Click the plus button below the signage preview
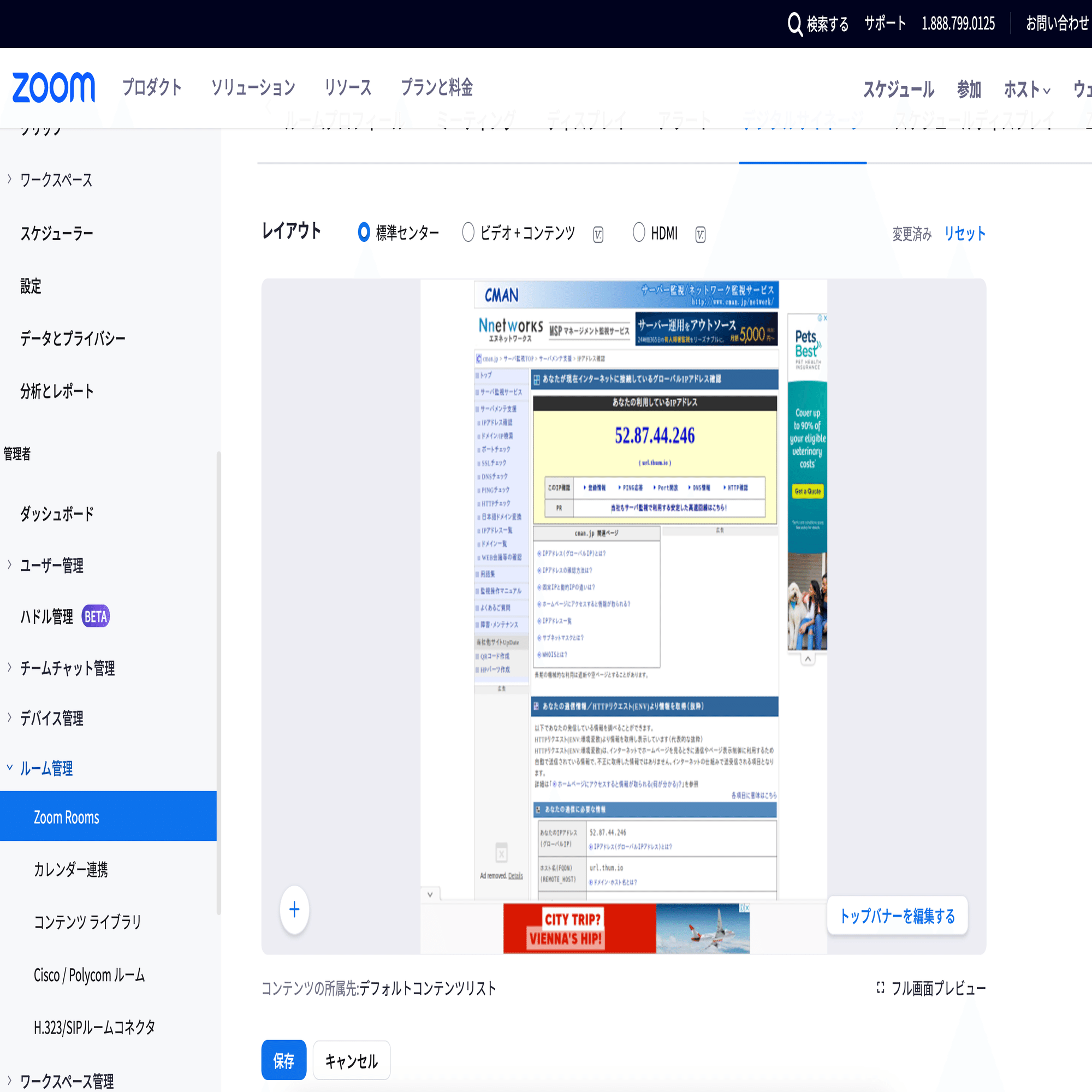 [x=294, y=910]
